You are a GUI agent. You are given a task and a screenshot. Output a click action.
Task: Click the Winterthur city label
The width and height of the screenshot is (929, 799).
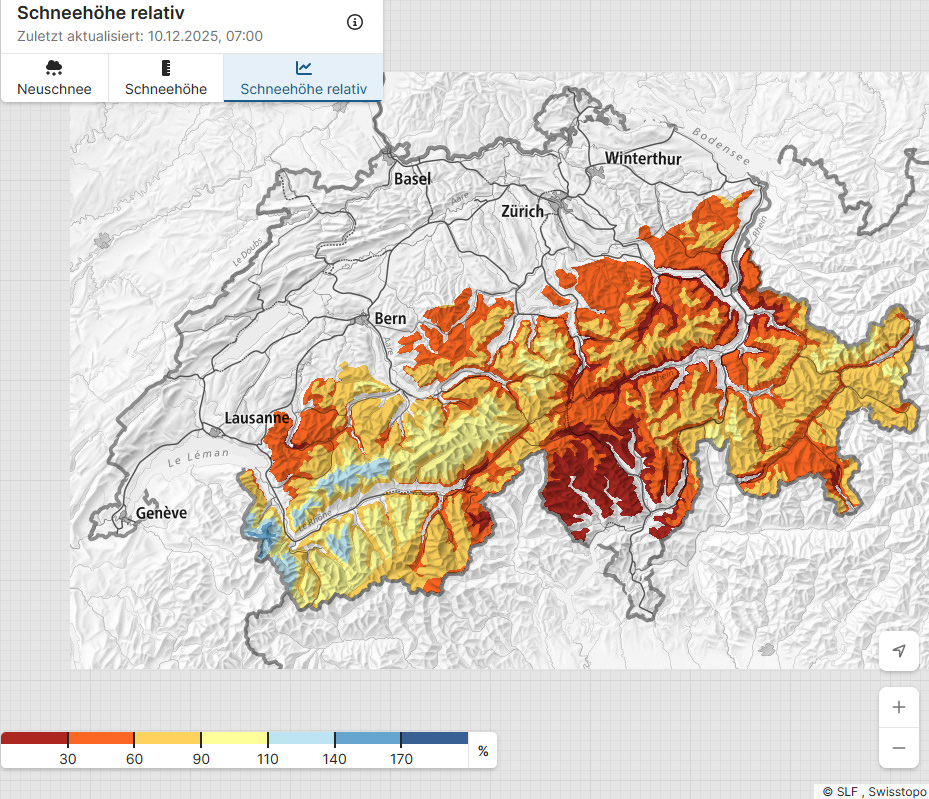[643, 159]
